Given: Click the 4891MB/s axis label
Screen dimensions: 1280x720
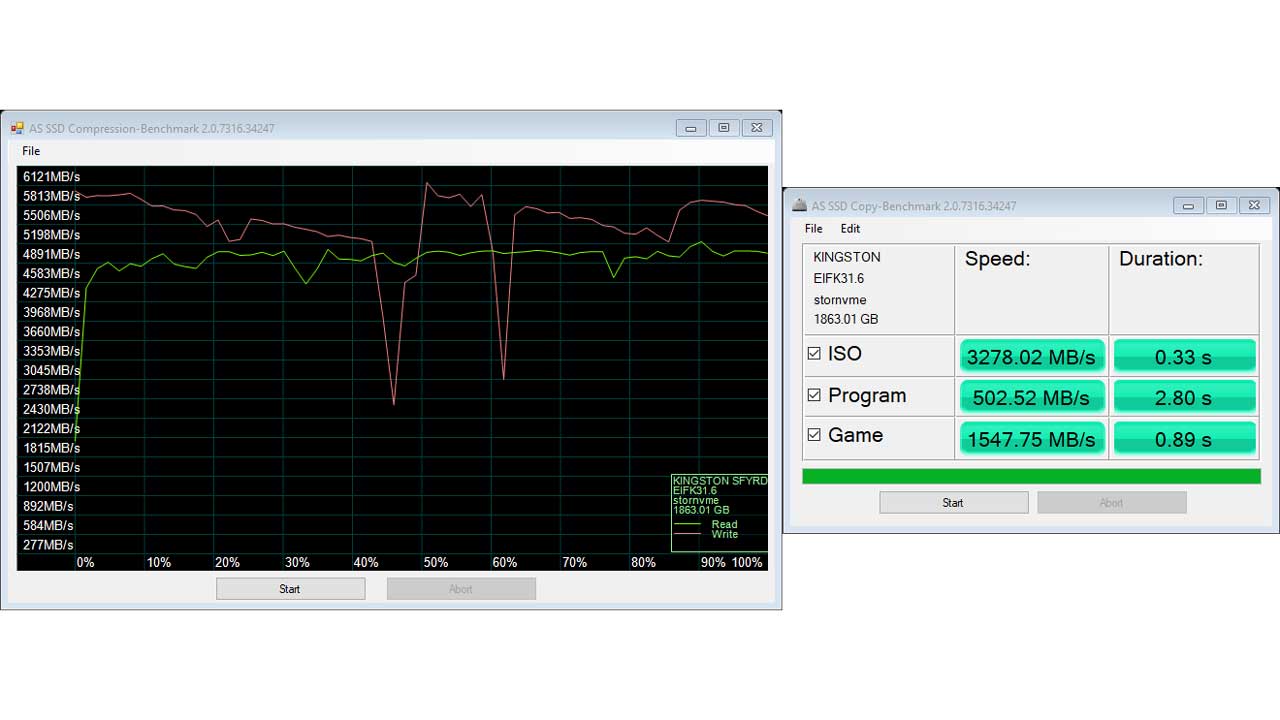Looking at the screenshot, I should 51,254.
